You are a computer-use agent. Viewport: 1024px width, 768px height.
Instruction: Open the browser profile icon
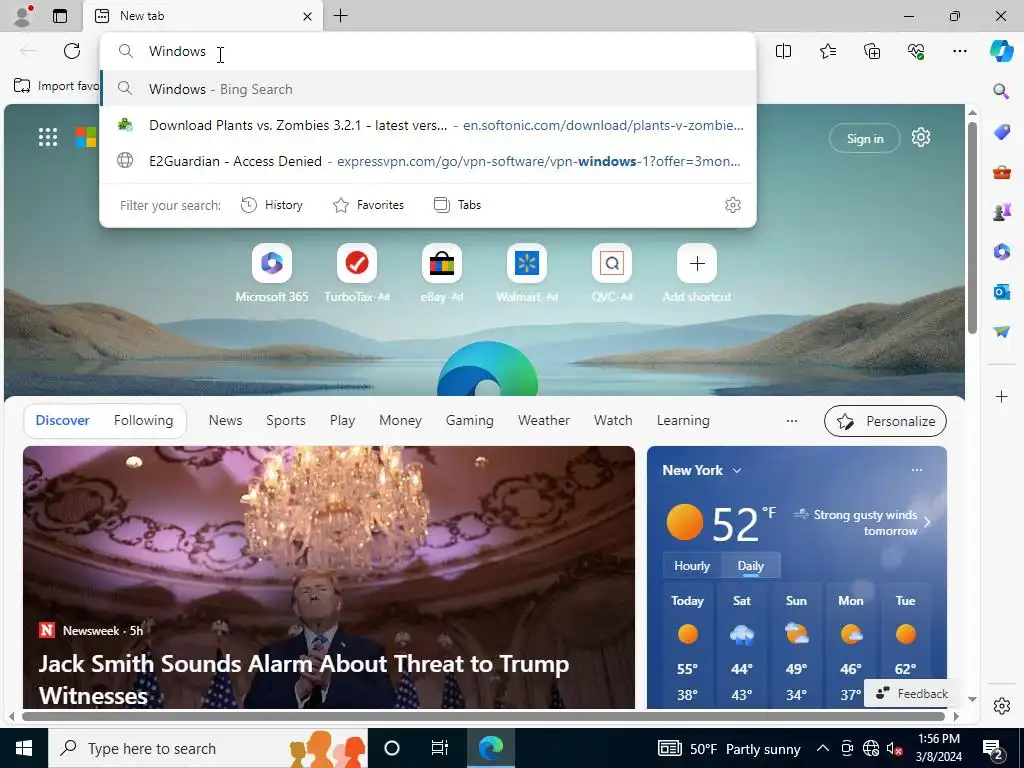click(x=22, y=16)
